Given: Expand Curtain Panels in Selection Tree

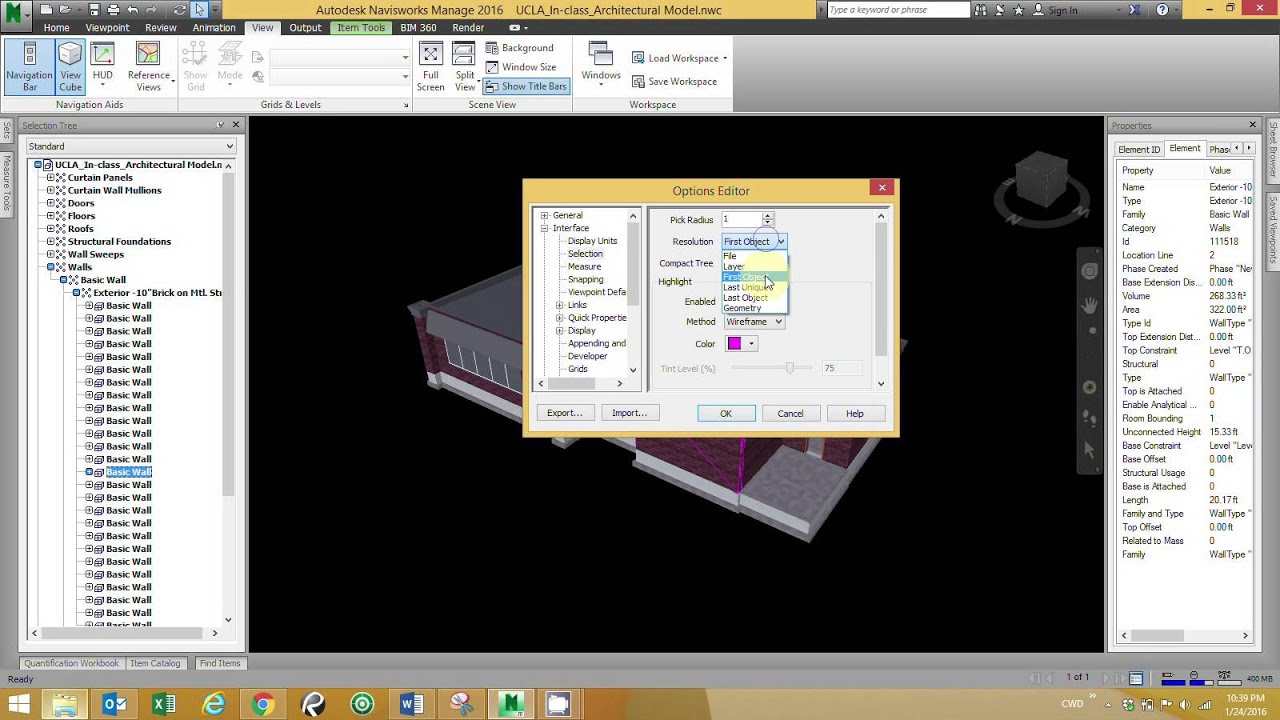Looking at the screenshot, I should (x=50, y=177).
